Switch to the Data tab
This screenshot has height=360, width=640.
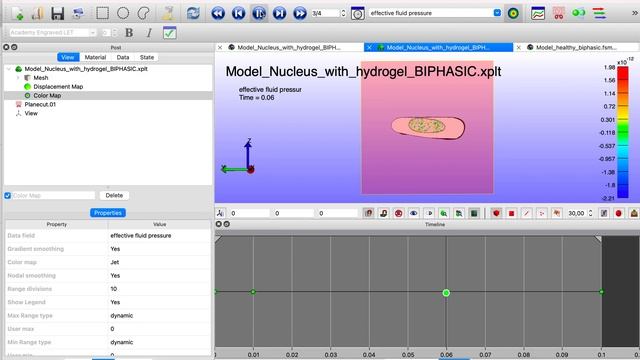coord(122,57)
